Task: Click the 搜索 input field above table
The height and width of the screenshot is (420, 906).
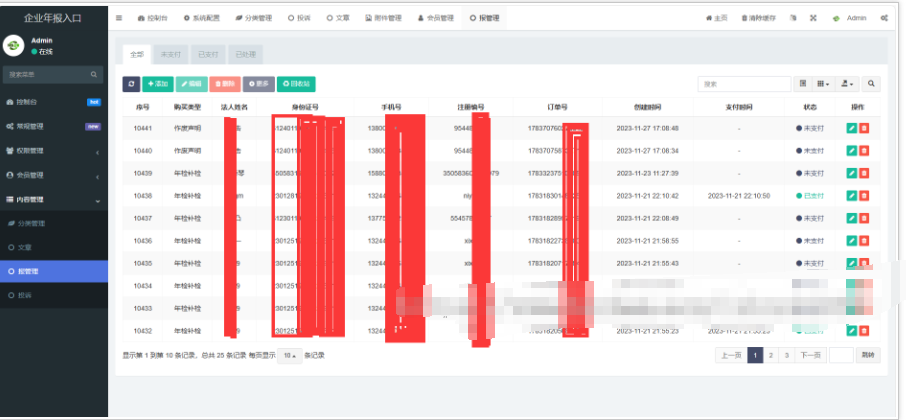Action: [744, 85]
